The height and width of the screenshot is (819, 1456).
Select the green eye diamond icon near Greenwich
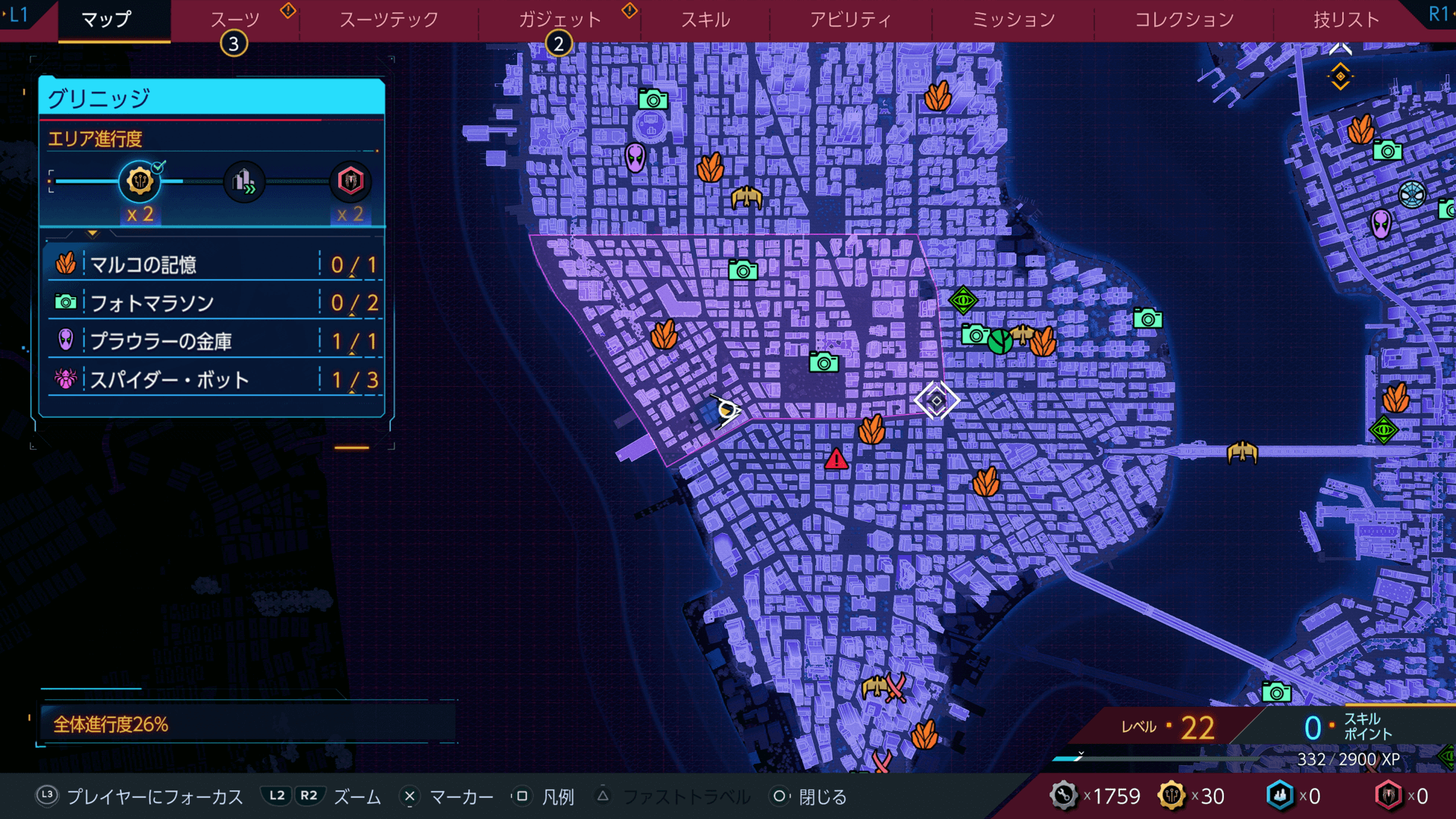coord(962,300)
